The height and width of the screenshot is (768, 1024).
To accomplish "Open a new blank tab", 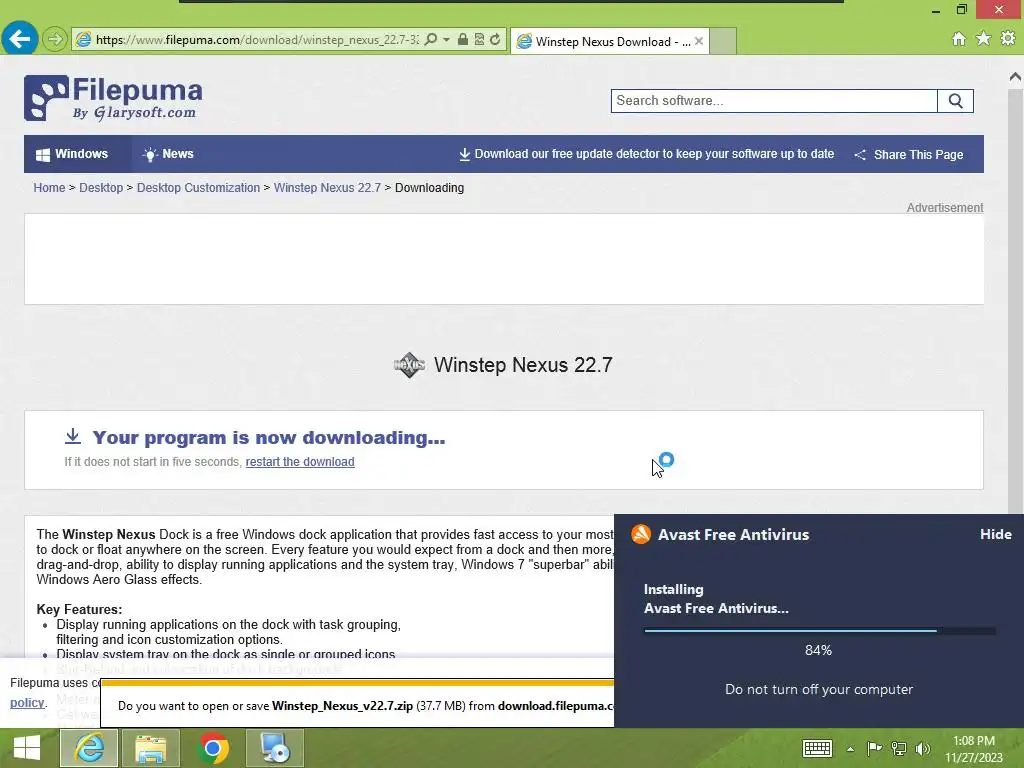I will pyautogui.click(x=723, y=41).
